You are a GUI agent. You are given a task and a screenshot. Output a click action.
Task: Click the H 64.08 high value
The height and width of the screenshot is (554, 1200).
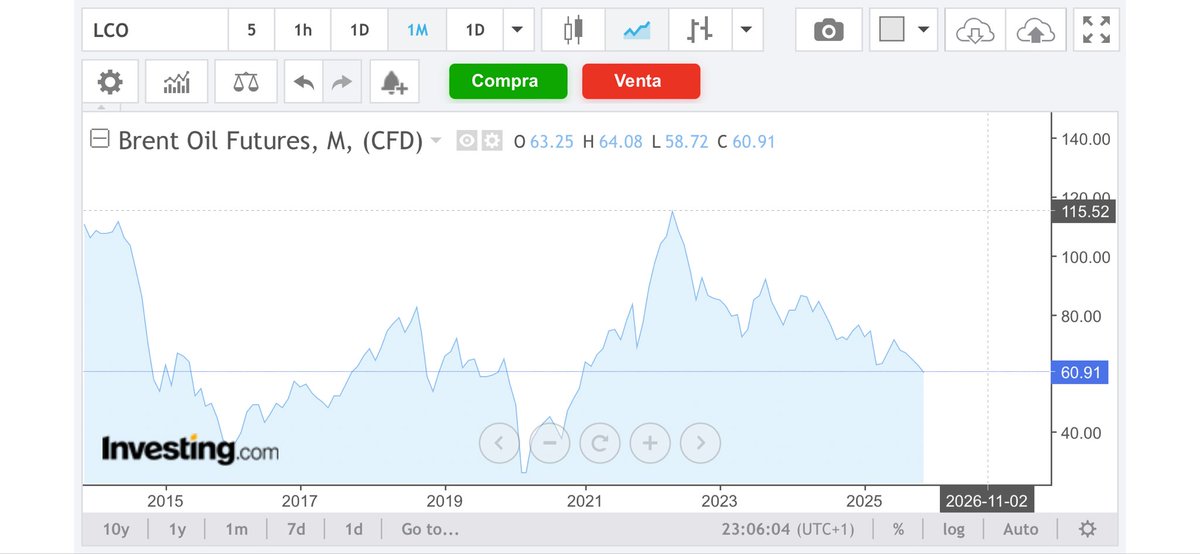point(612,142)
